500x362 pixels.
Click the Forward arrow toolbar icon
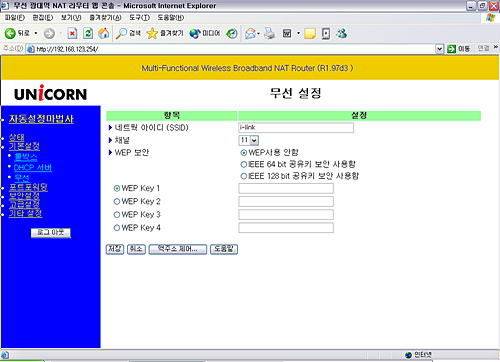[x=49, y=33]
